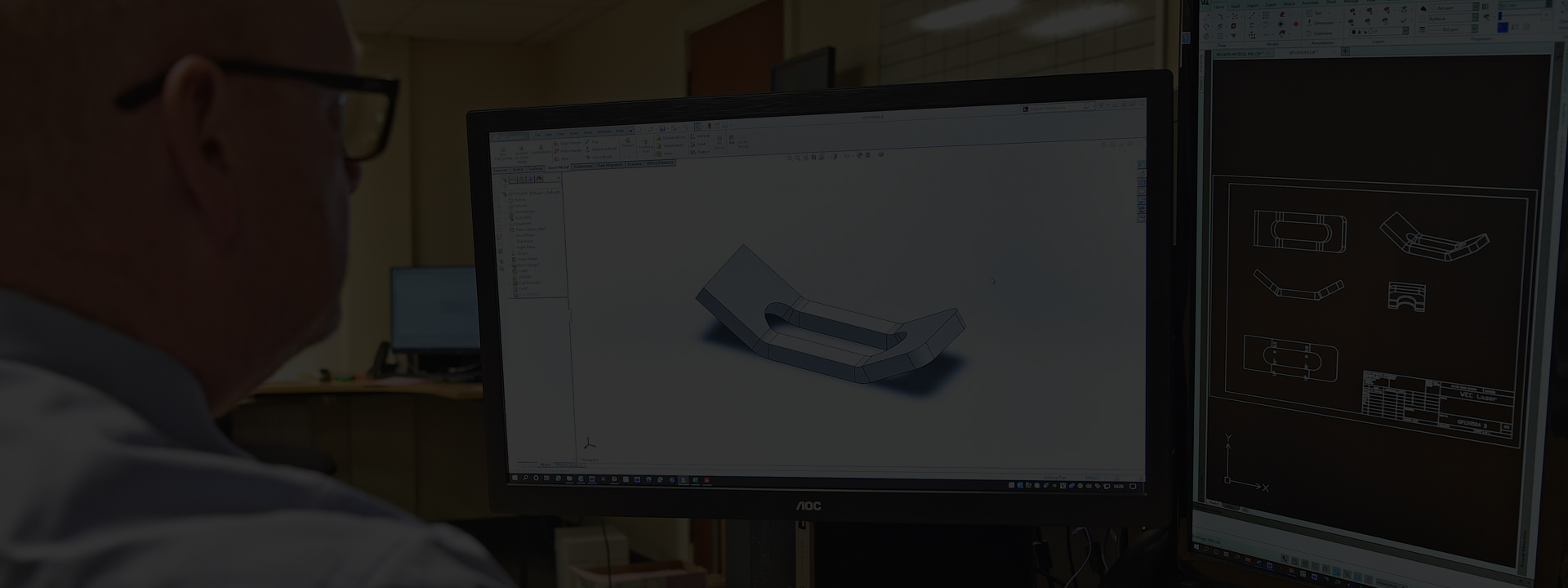This screenshot has height=588, width=1568.
Task: Select the Dimension tool in the right monitor ribbon
Action: tap(1321, 23)
